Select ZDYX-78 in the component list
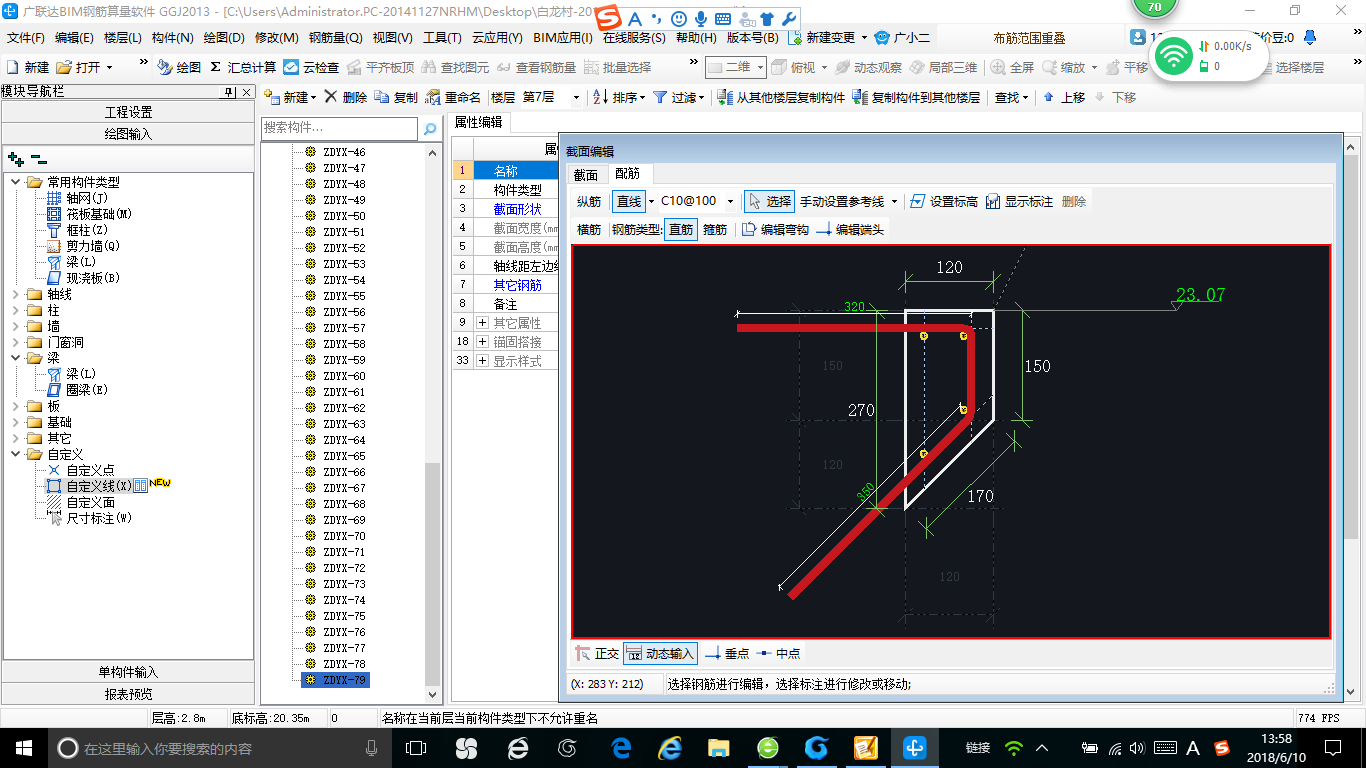 point(344,664)
